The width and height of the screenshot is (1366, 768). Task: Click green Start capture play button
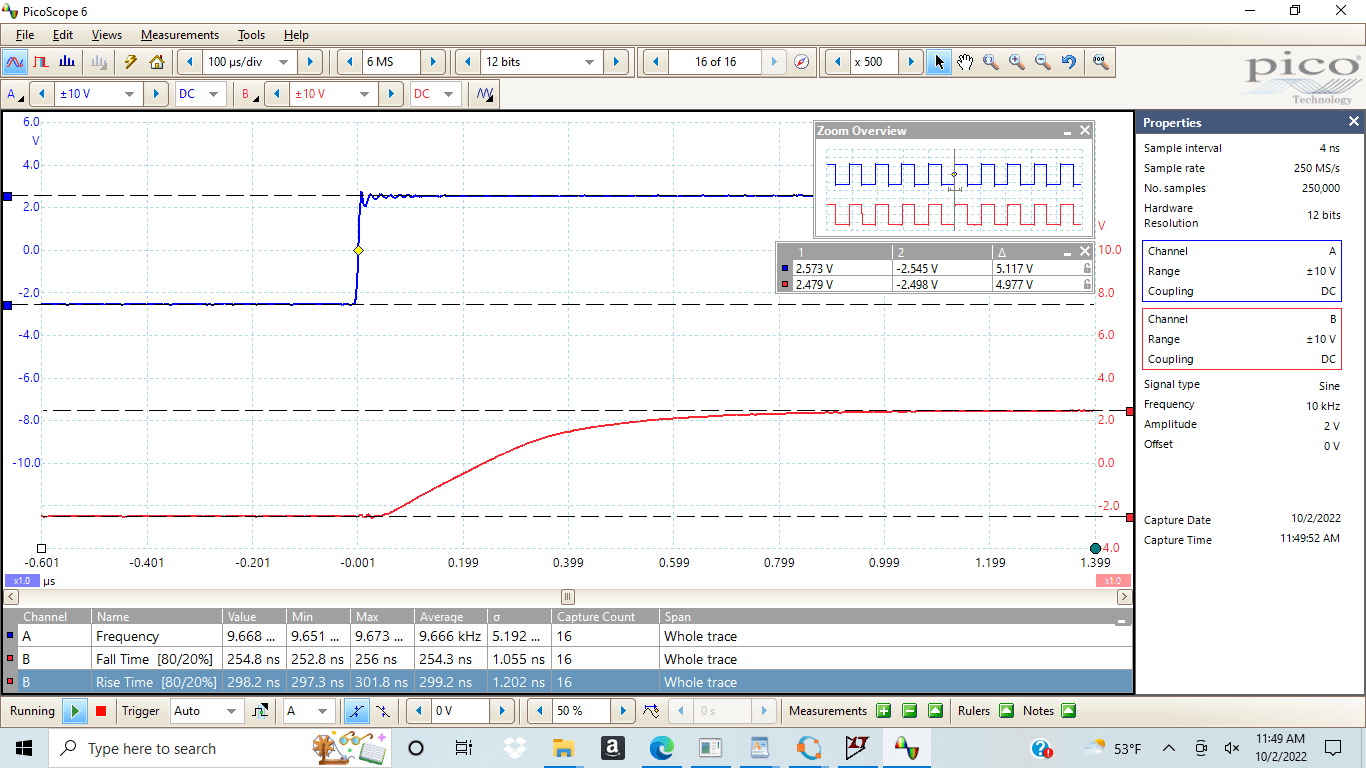click(x=75, y=711)
